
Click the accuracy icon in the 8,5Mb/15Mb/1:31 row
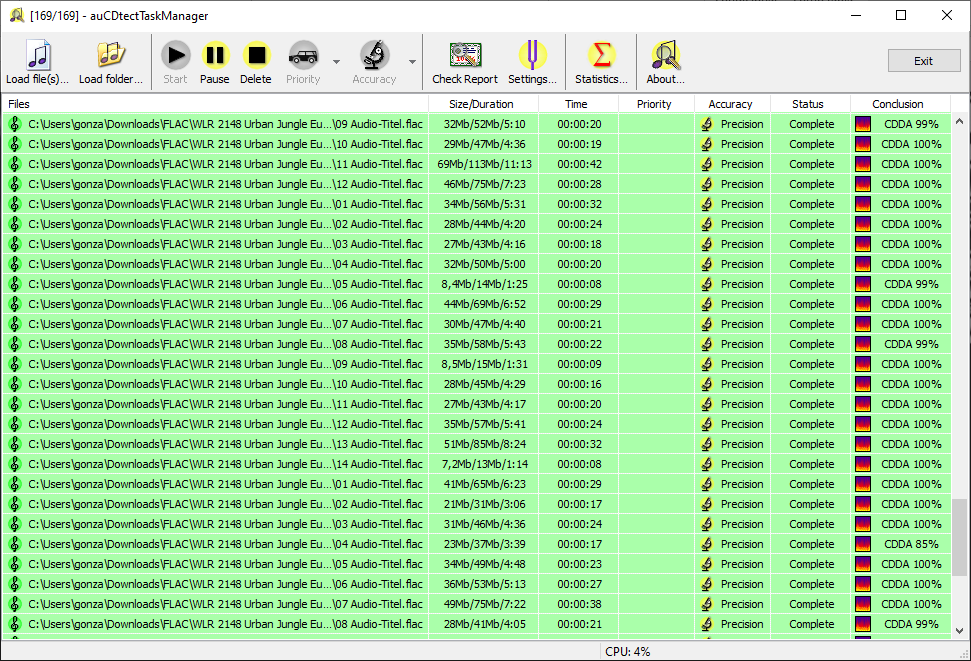[x=707, y=364]
